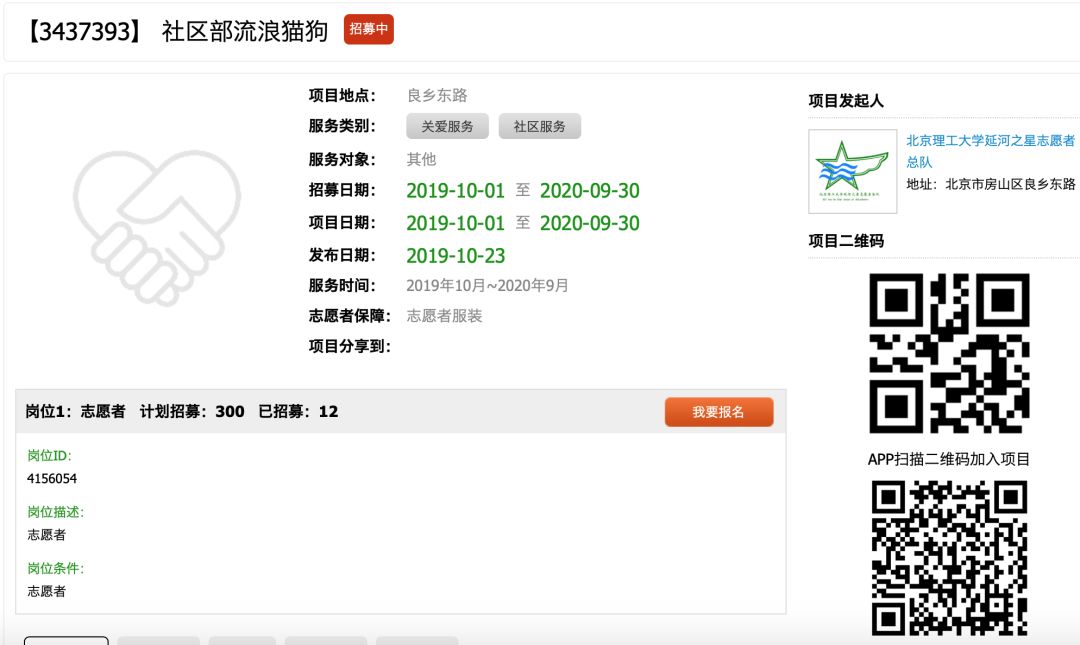Click the 志愿者服装 guarantee text

[x=444, y=316]
